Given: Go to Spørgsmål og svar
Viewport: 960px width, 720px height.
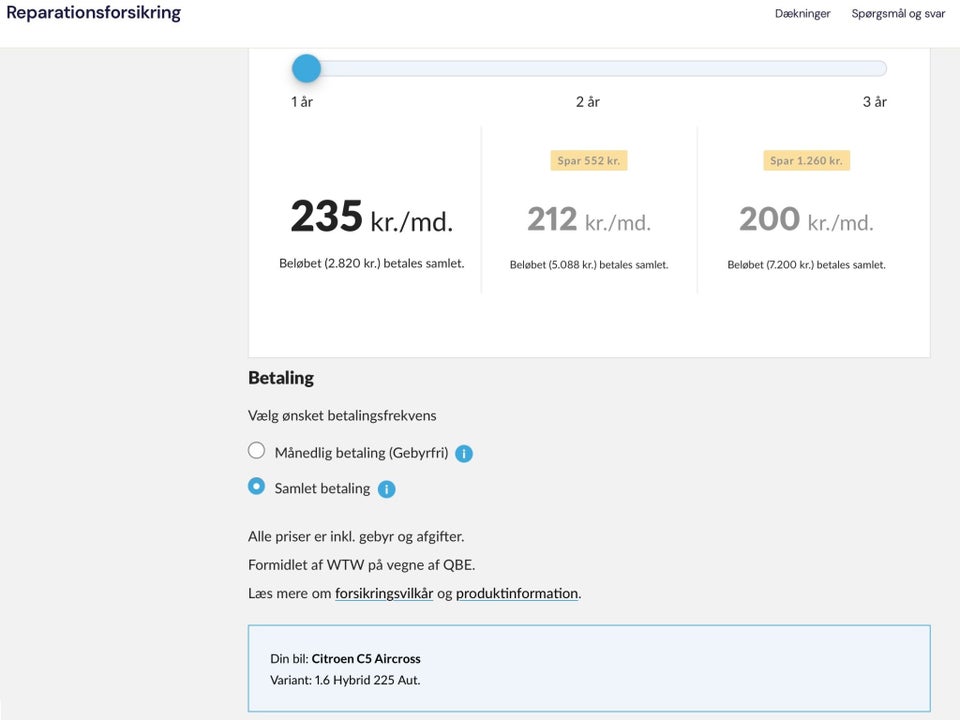Looking at the screenshot, I should (x=898, y=14).
